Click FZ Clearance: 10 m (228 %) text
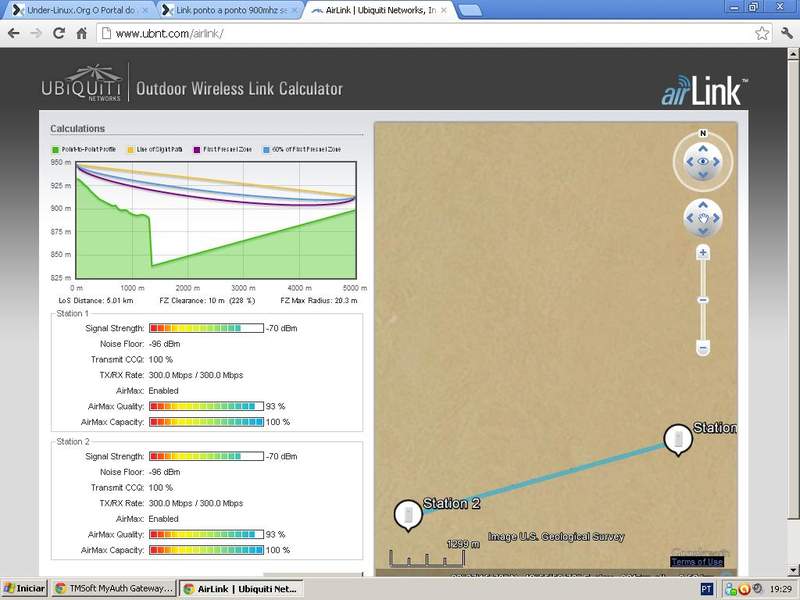This screenshot has height=600, width=800. click(207, 301)
